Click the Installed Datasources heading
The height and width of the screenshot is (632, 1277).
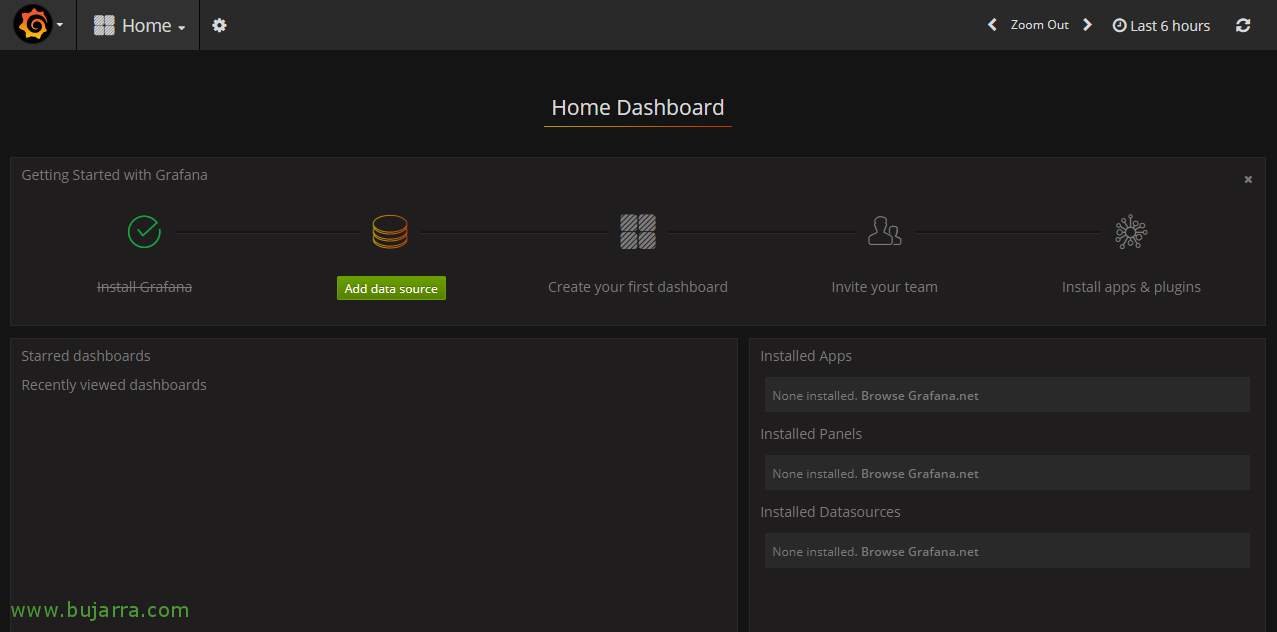tap(830, 512)
